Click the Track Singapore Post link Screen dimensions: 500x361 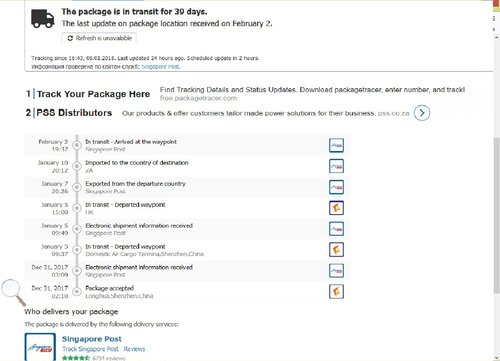tap(90, 349)
